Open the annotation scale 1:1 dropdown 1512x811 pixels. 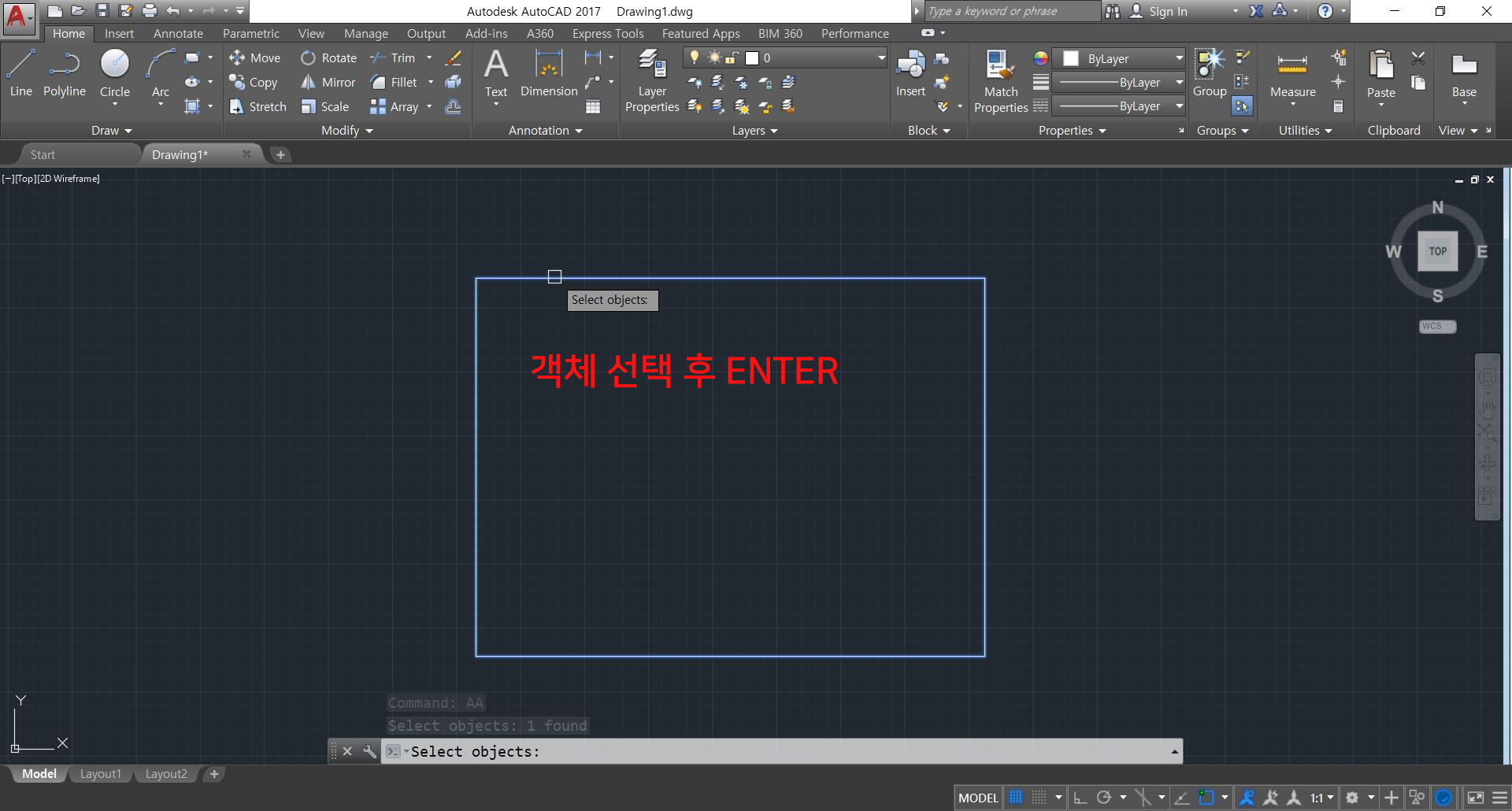(1322, 798)
